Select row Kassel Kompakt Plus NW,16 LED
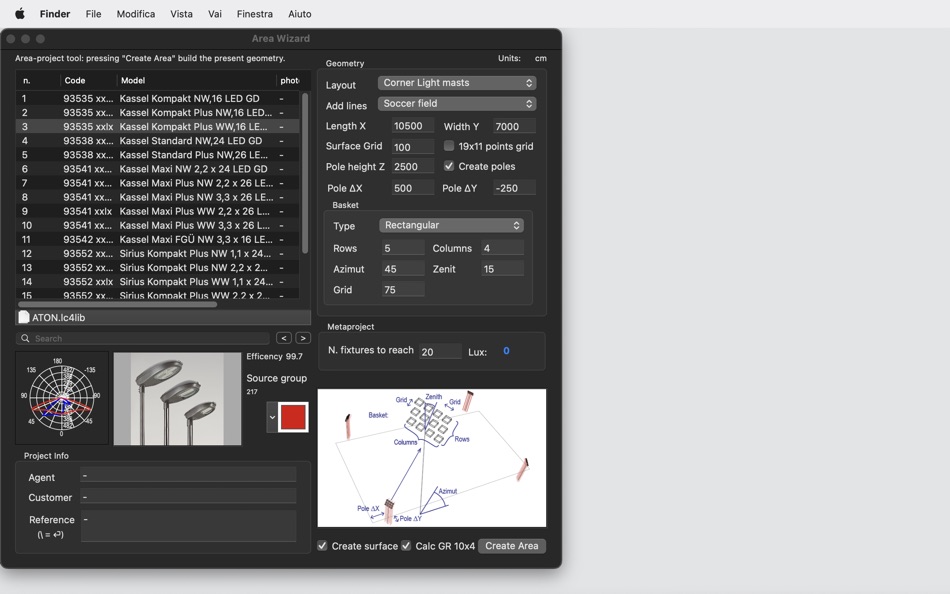950x594 pixels. click(x=158, y=112)
